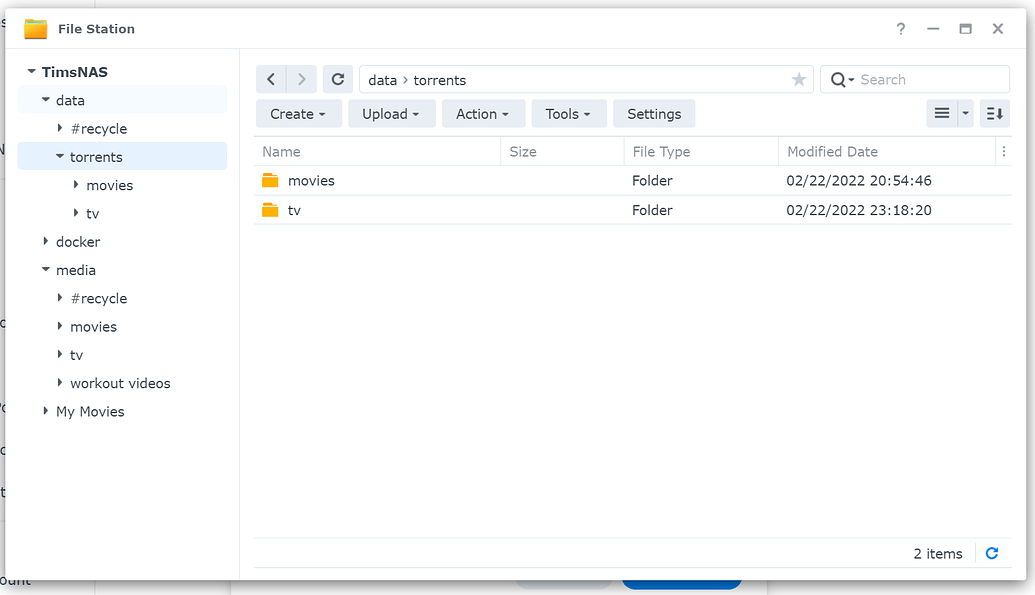Open the Upload dropdown

391,113
